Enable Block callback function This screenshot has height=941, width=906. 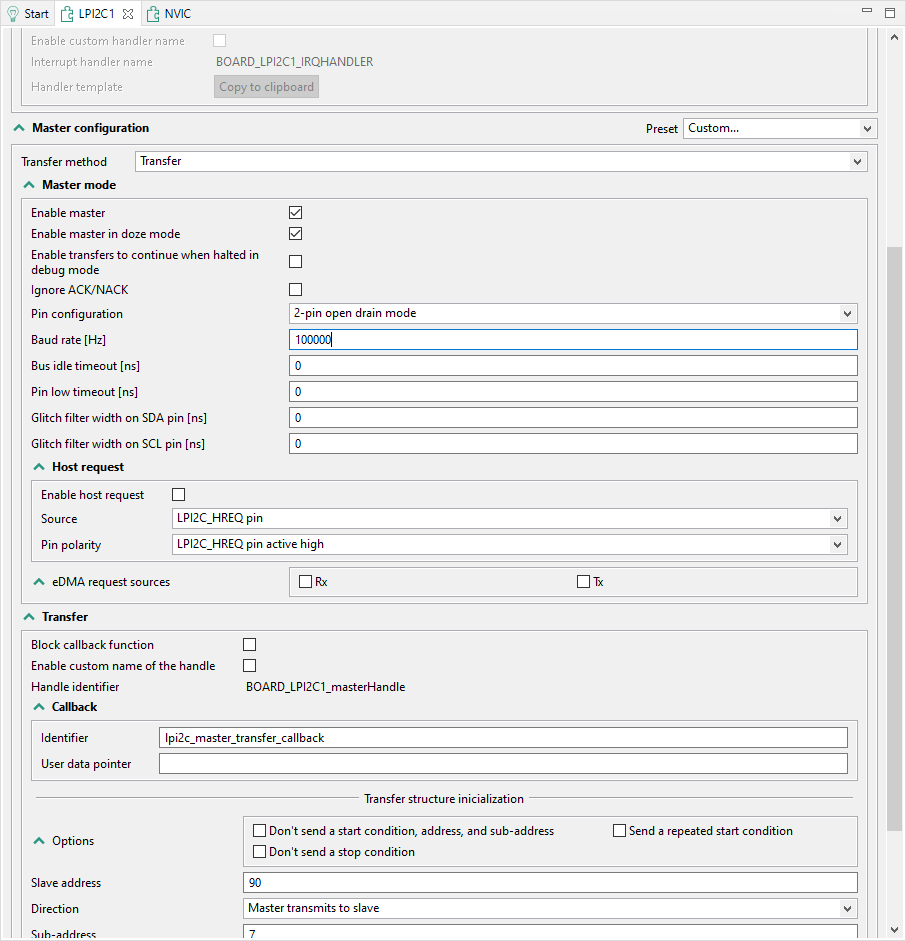(249, 644)
